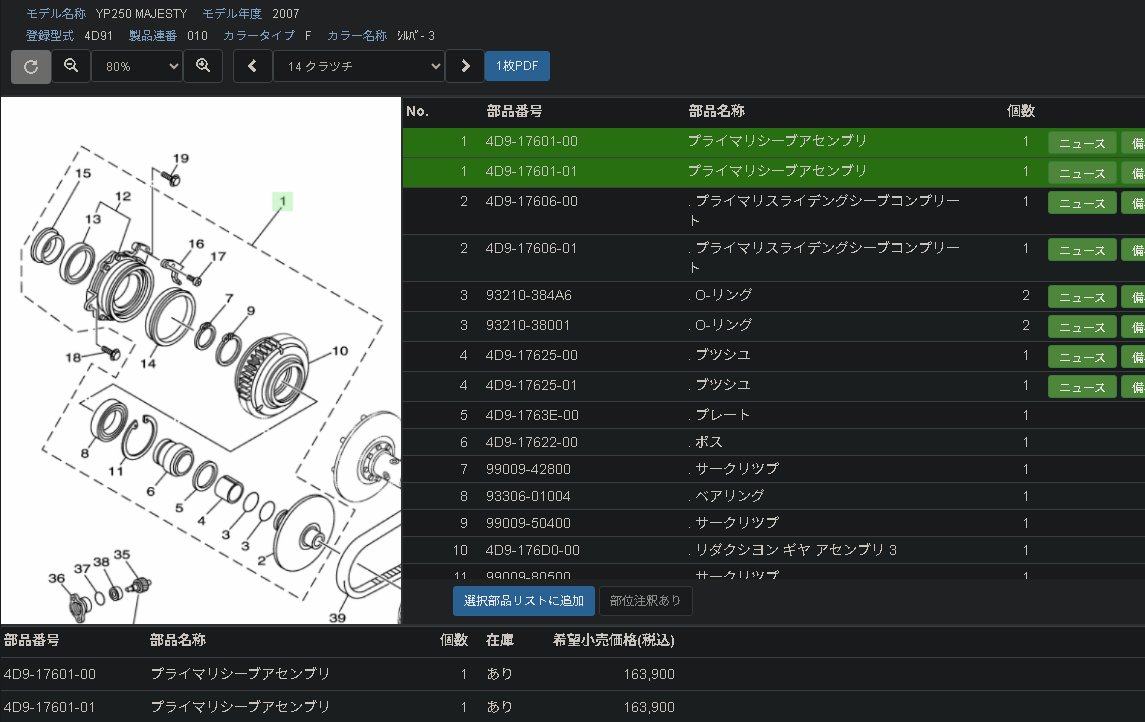Select part row 99009-42800 サークリツプ
Screen dimensions: 1145x722
pos(773,469)
